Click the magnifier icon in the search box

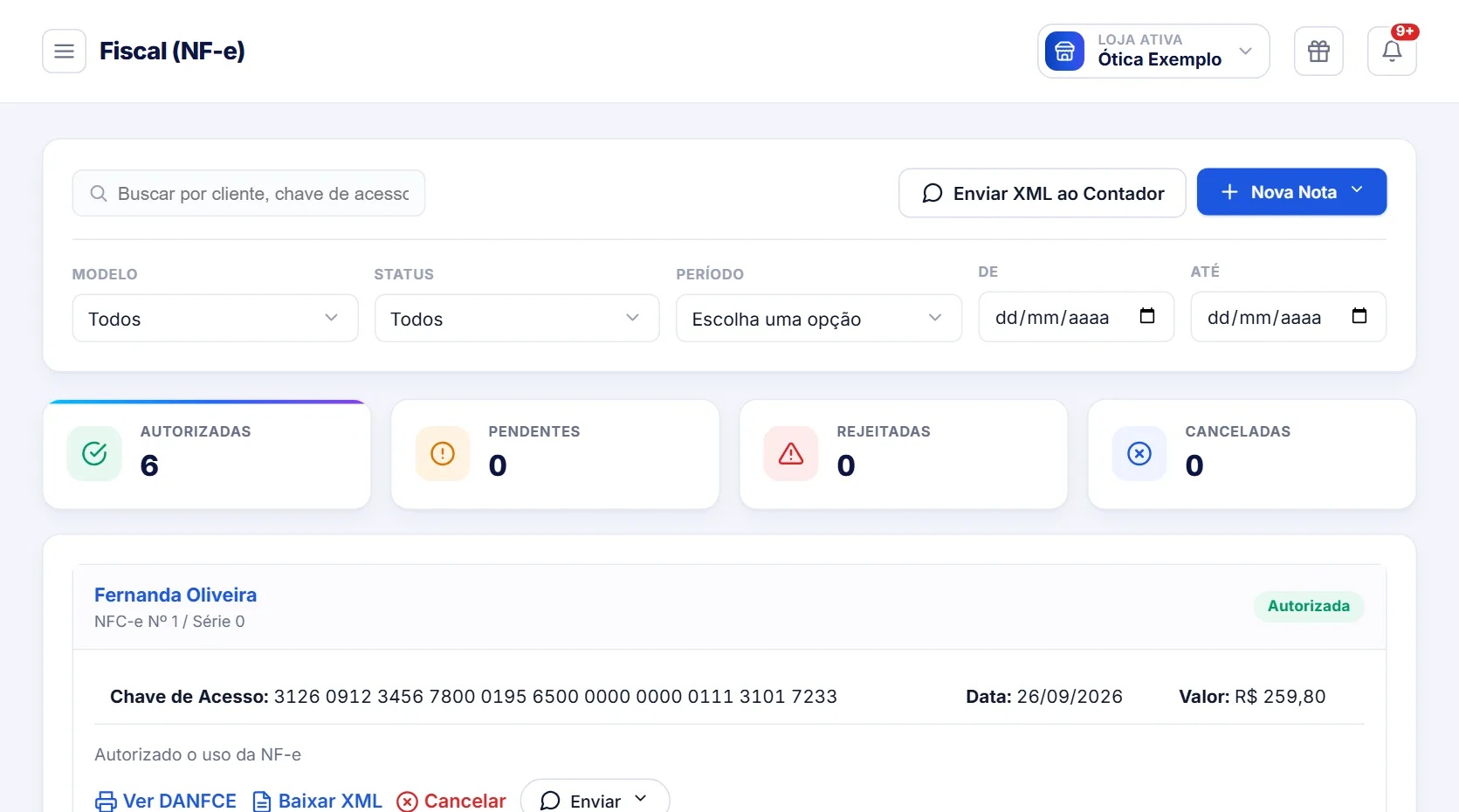(x=99, y=194)
